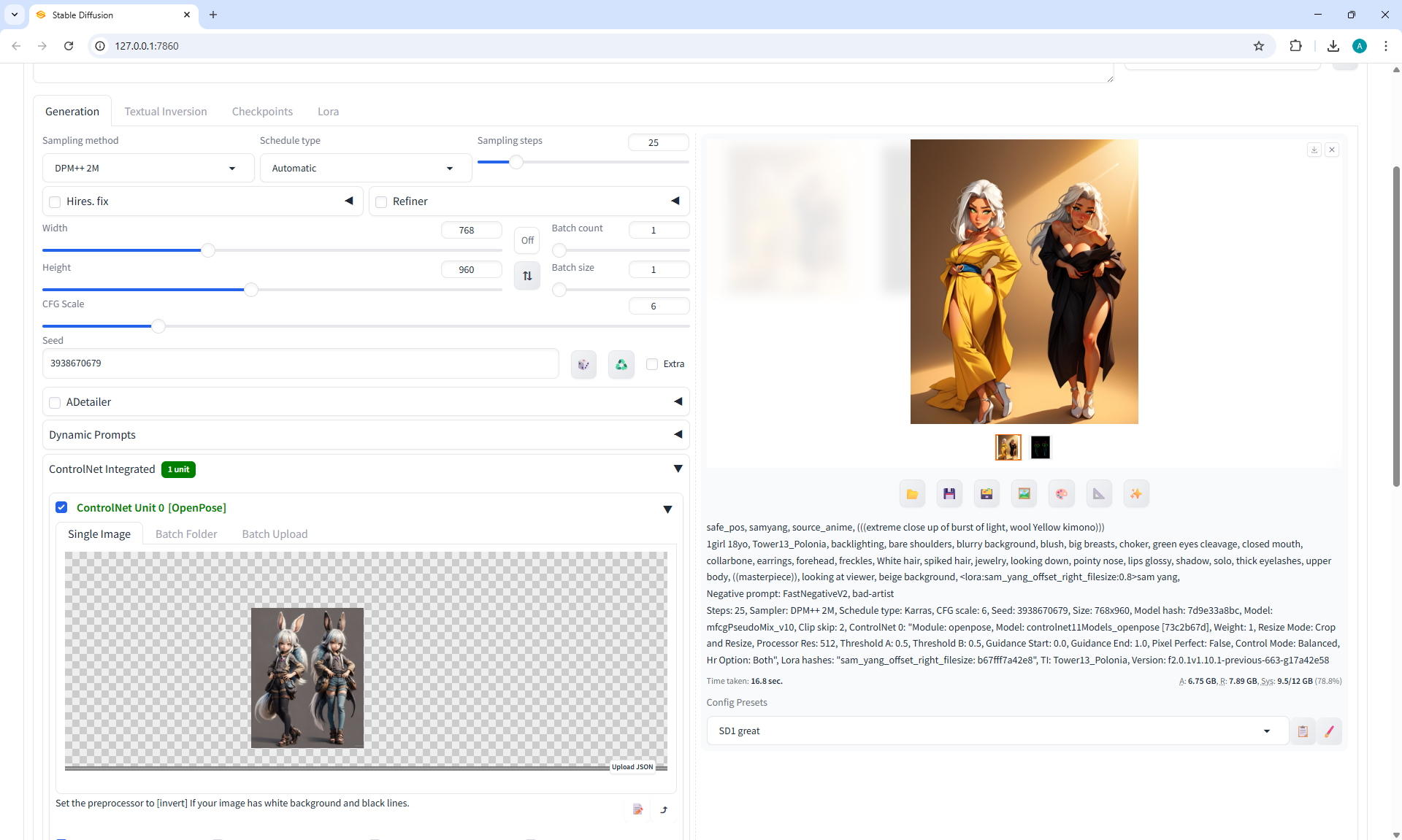Switch to the Lora tab
The height and width of the screenshot is (840, 1402).
tap(328, 112)
